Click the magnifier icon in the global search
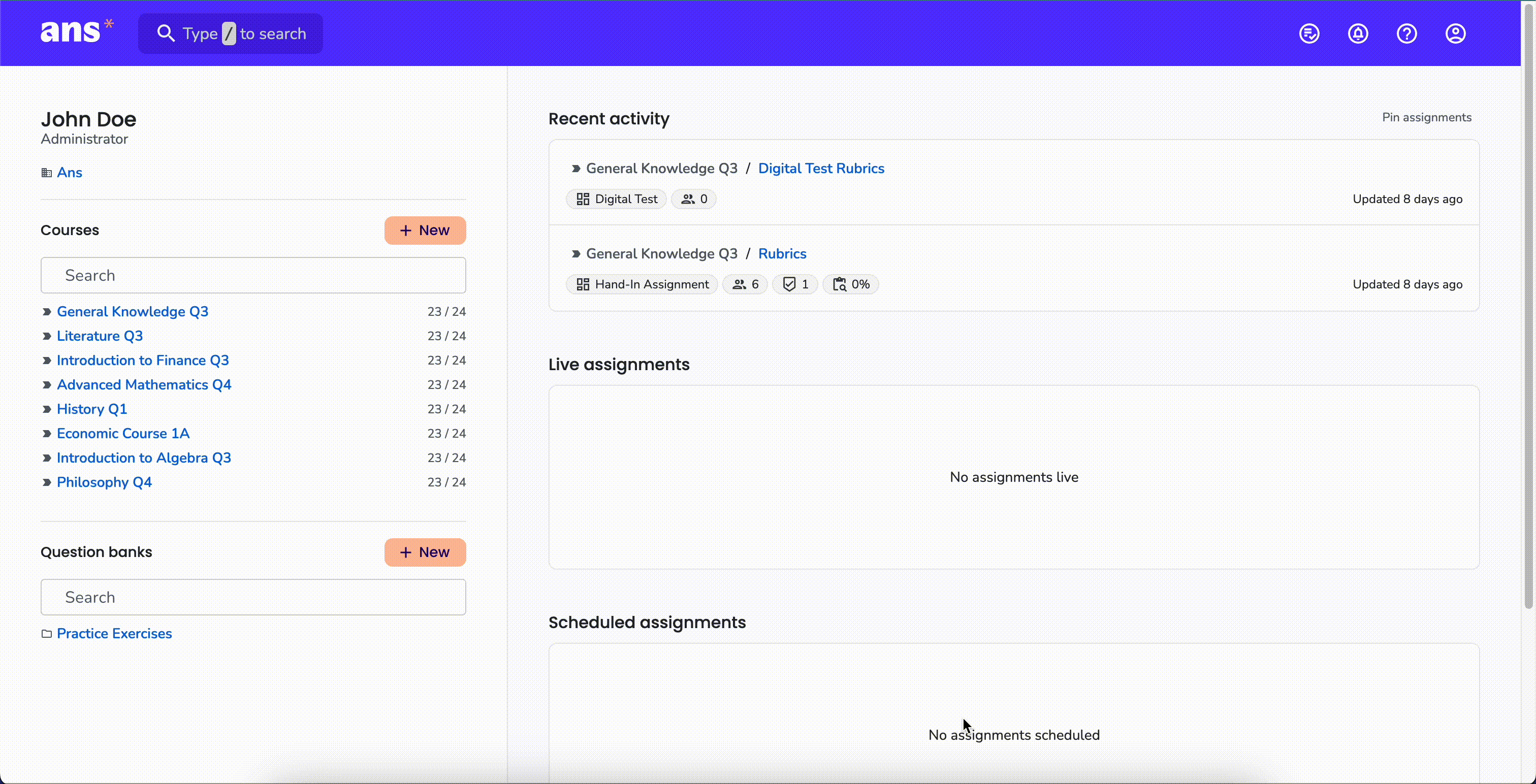The width and height of the screenshot is (1536, 784). [166, 34]
